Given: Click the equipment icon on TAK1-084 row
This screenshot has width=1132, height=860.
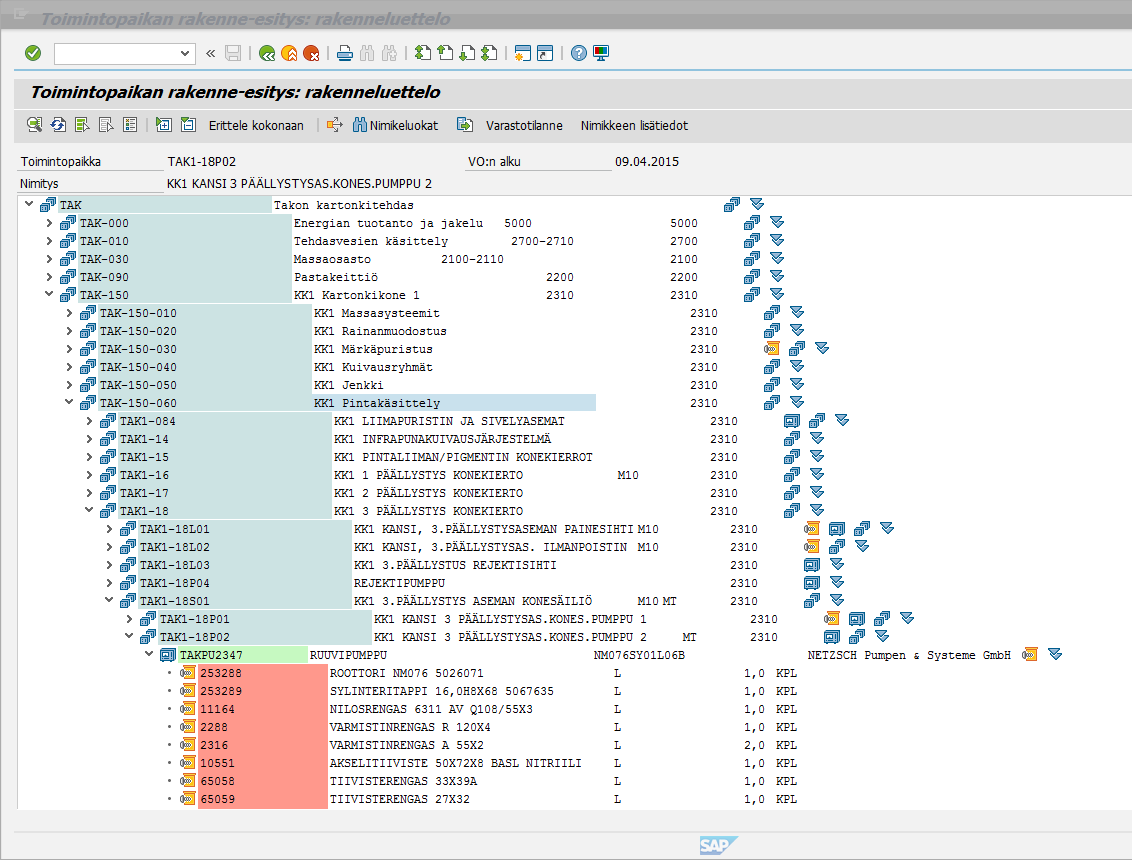Looking at the screenshot, I should [792, 421].
